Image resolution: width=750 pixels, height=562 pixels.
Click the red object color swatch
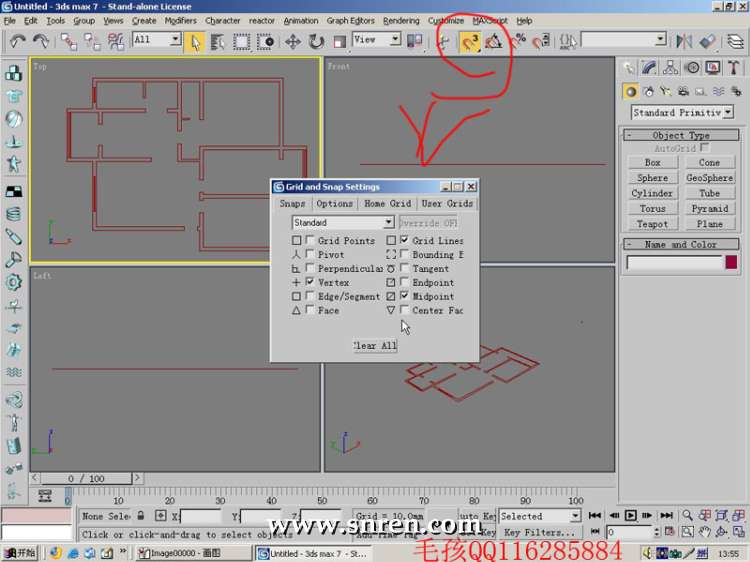point(731,262)
